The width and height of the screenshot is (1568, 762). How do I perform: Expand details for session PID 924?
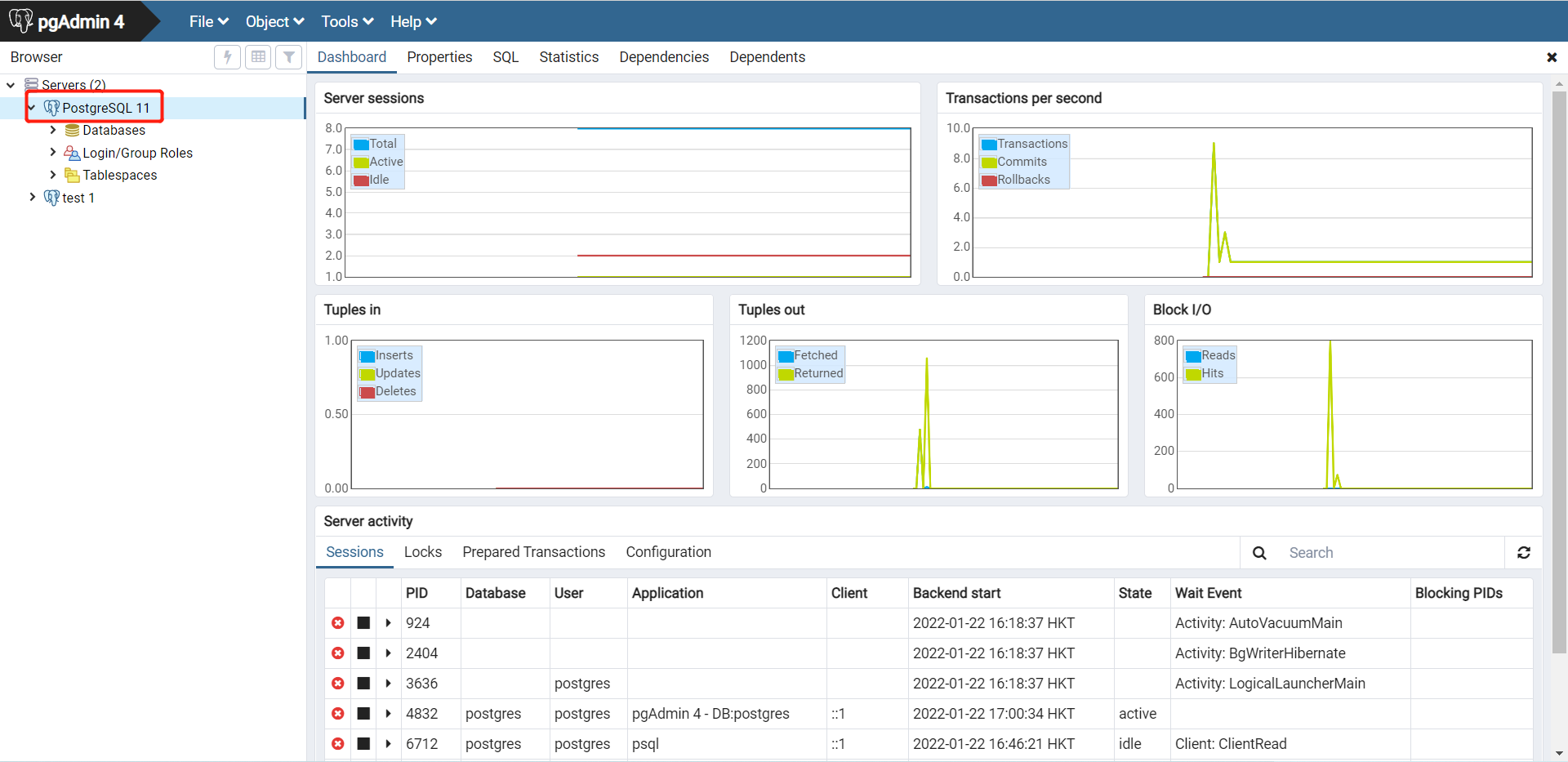click(x=389, y=623)
